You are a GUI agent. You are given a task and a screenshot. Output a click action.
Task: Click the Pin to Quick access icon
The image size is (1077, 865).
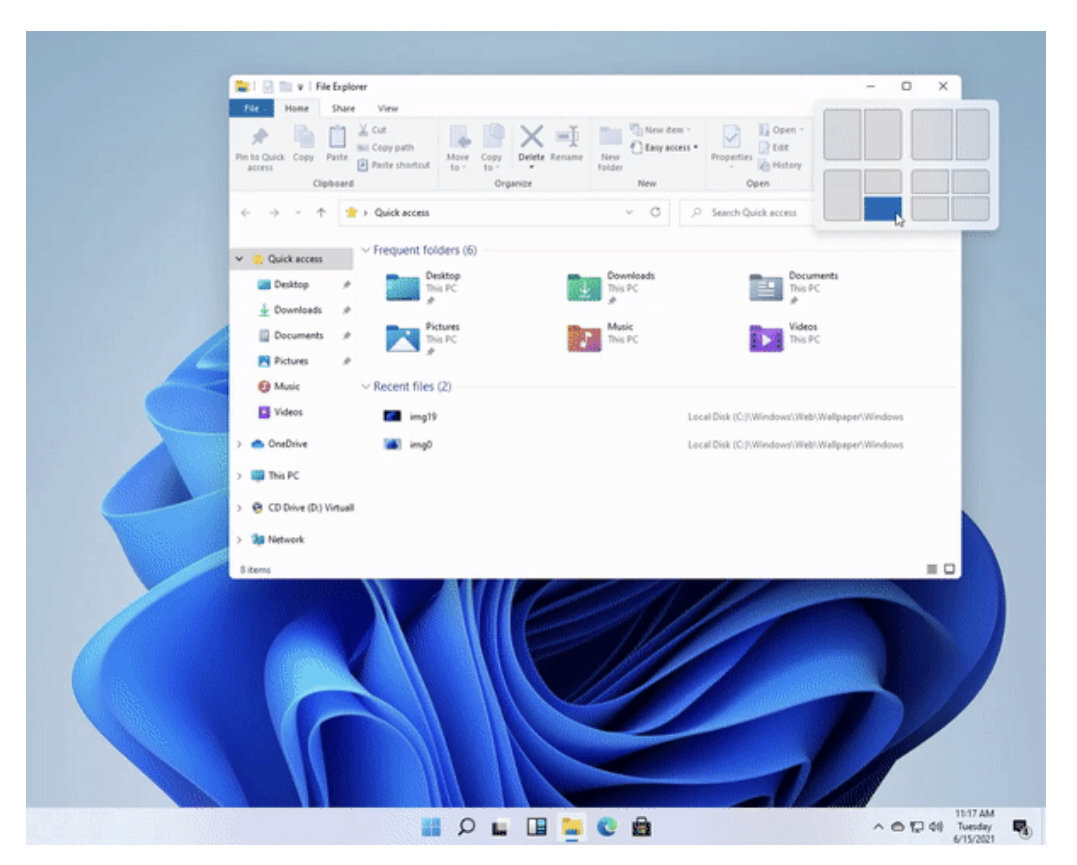tap(260, 137)
